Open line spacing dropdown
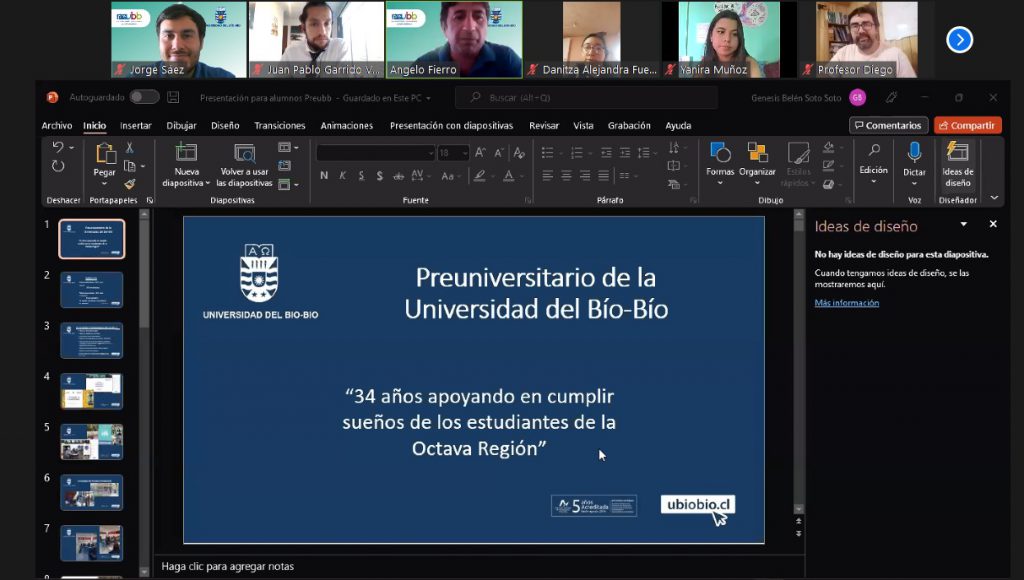This screenshot has height=580, width=1024. [x=646, y=153]
